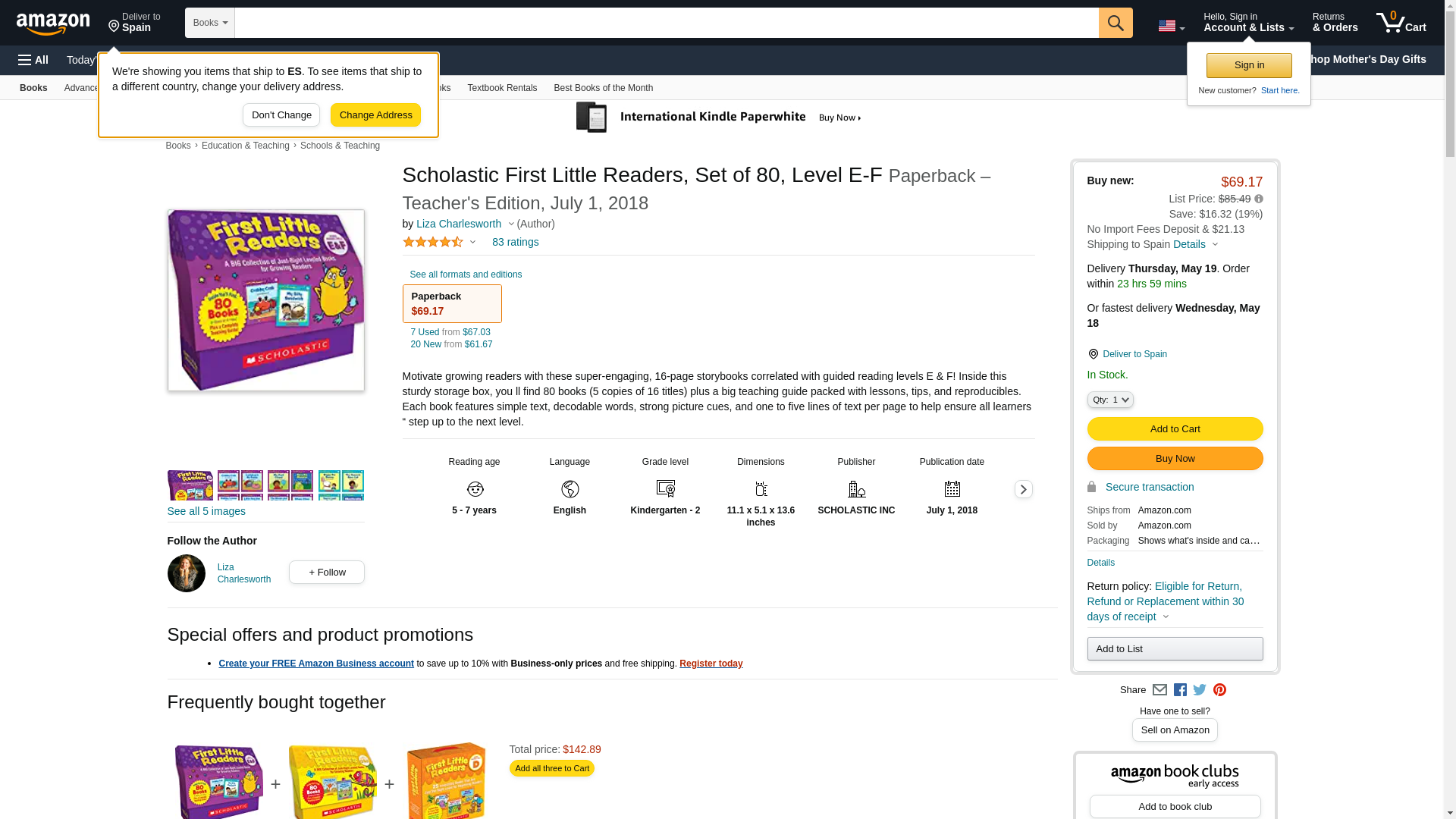
Task: Open the 83 ratings link
Action: (x=515, y=242)
